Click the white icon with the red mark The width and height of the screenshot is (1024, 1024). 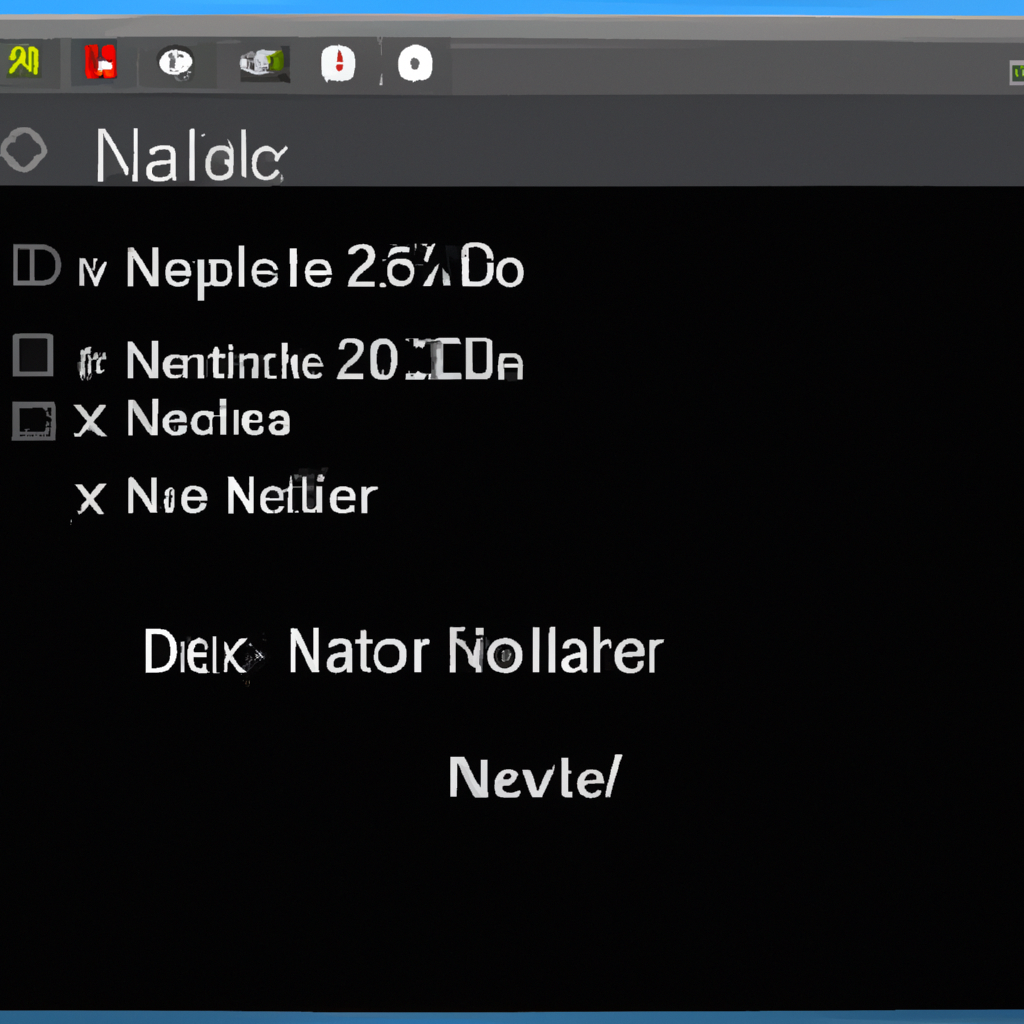(x=338, y=65)
